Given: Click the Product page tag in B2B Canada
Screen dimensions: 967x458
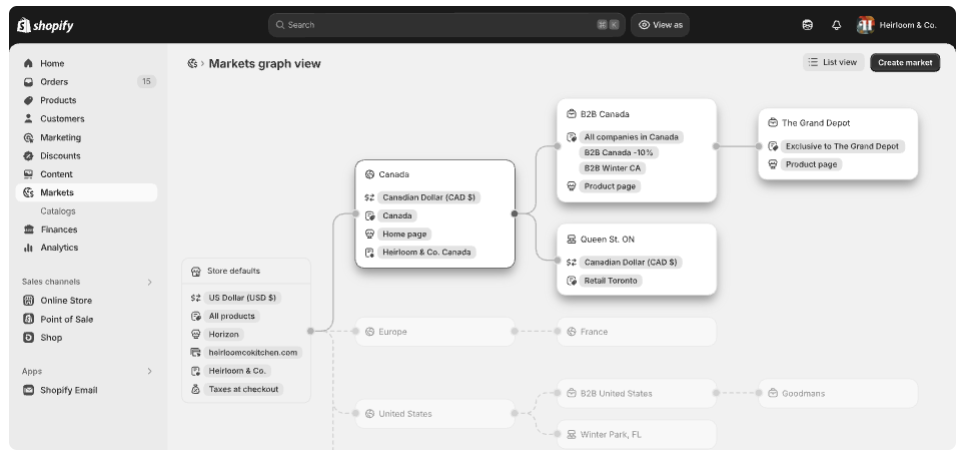Looking at the screenshot, I should tap(610, 186).
